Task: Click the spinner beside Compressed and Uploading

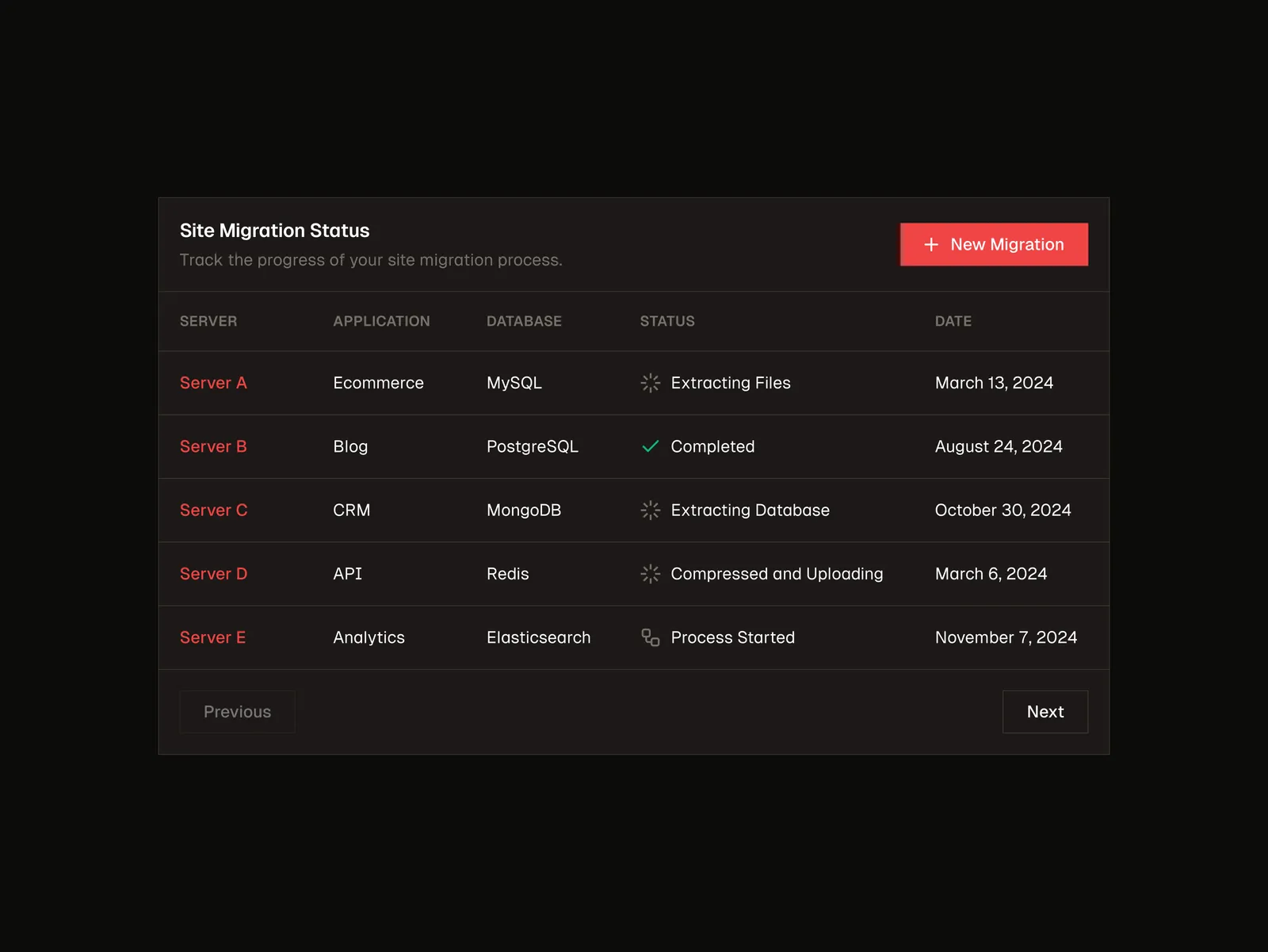Action: point(650,574)
